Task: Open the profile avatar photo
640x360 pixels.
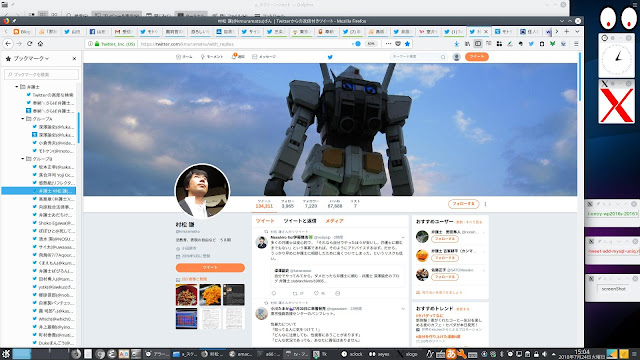Action: tap(202, 191)
